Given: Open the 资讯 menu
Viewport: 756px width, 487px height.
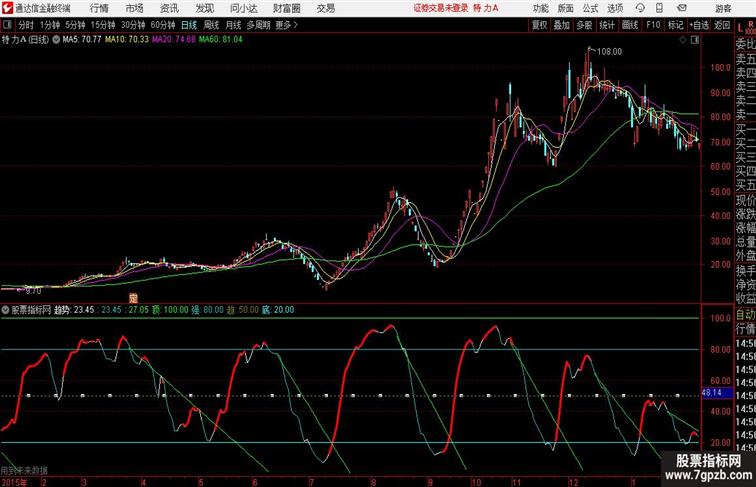Looking at the screenshot, I should pos(169,8).
